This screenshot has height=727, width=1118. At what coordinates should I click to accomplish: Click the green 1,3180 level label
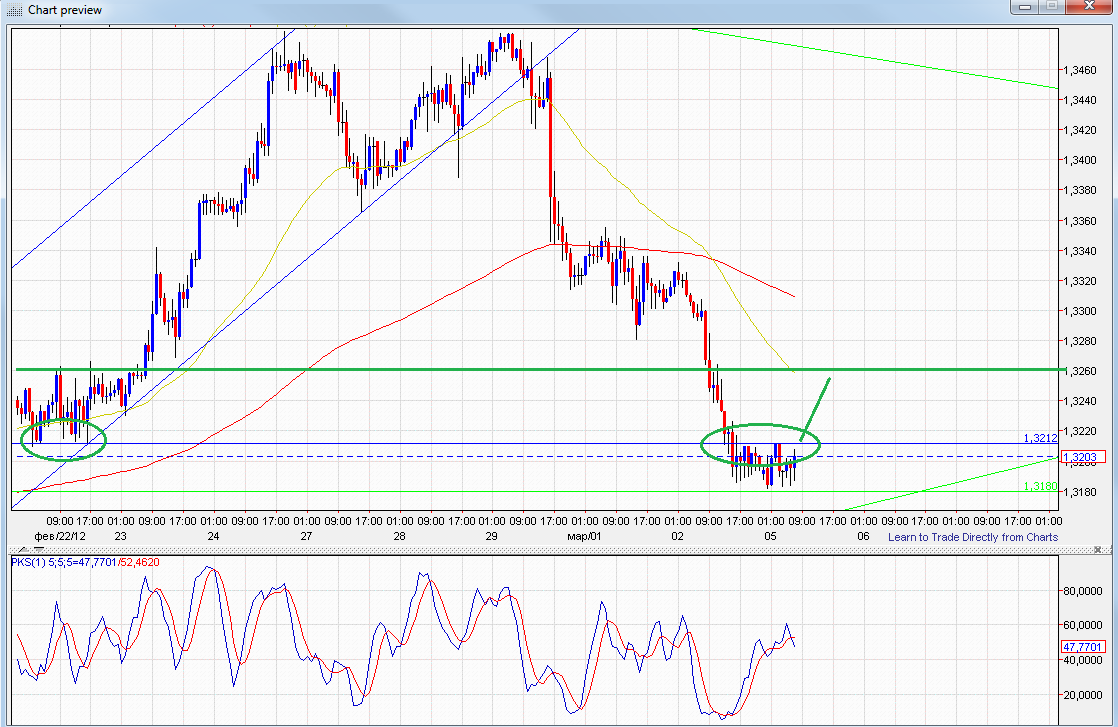pos(1039,486)
